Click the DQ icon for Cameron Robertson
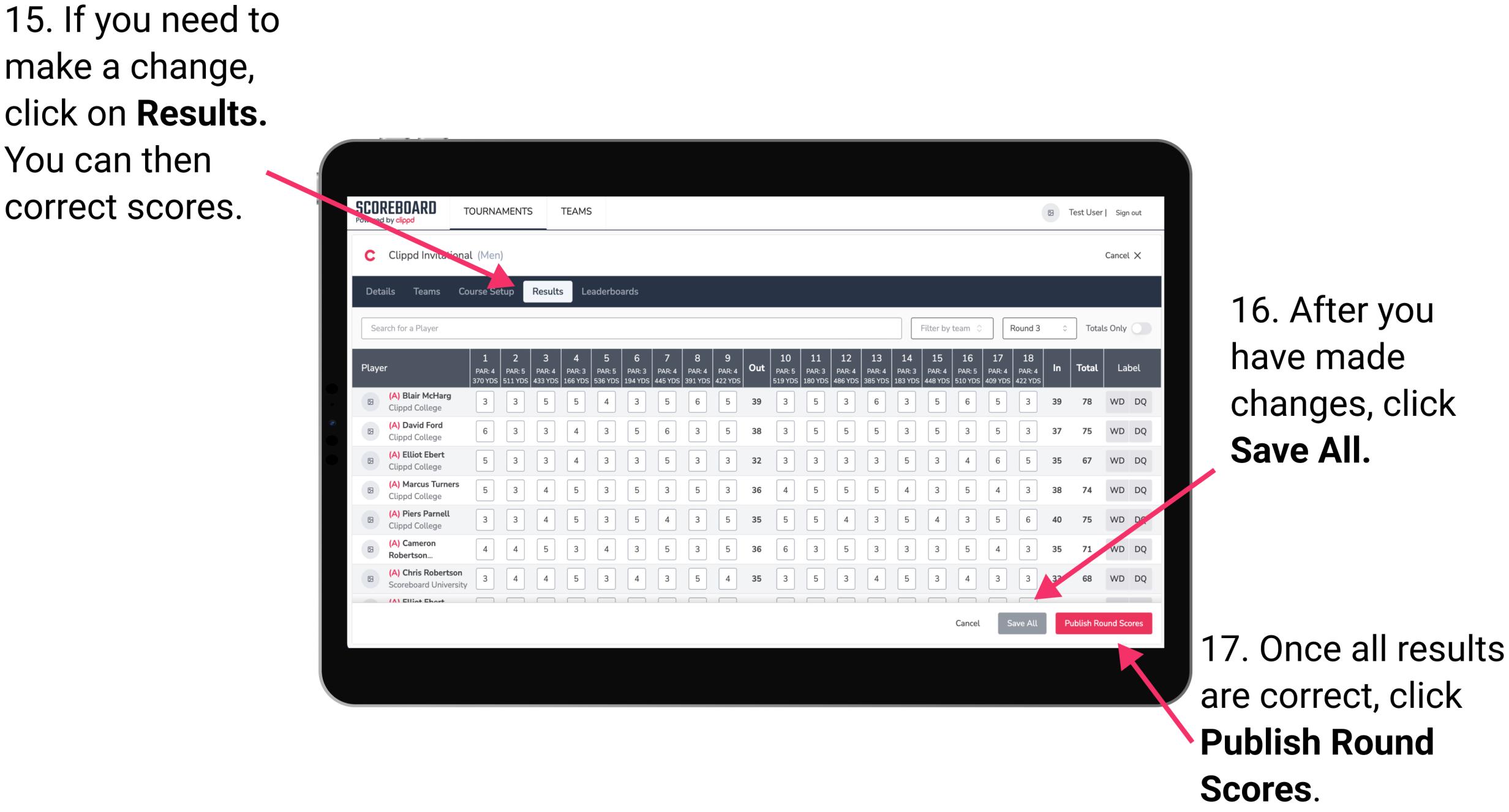The height and width of the screenshot is (812, 1509). point(1139,547)
